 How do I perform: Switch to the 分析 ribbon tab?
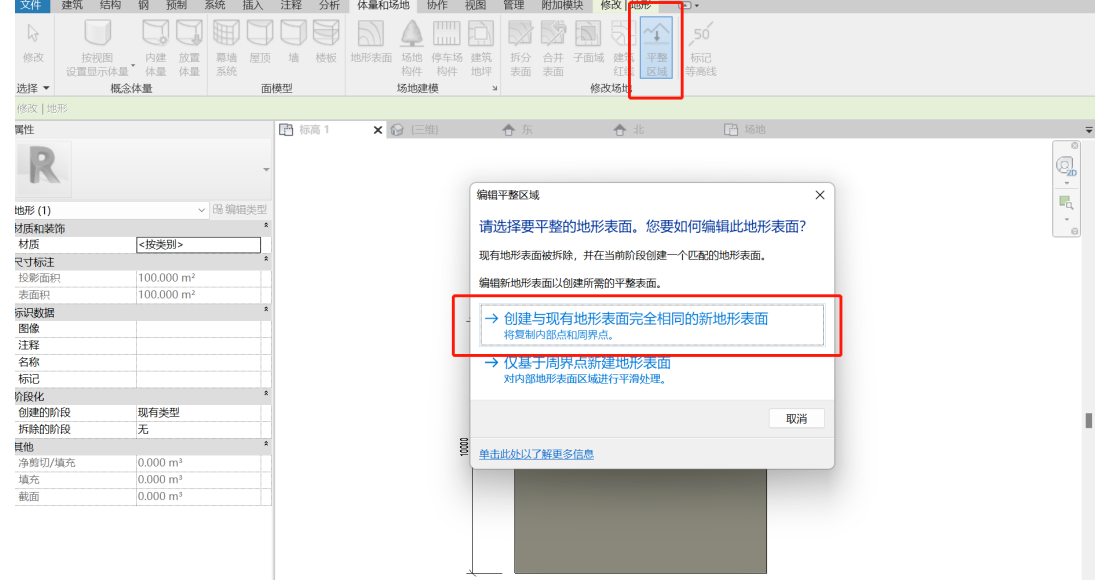[x=329, y=6]
